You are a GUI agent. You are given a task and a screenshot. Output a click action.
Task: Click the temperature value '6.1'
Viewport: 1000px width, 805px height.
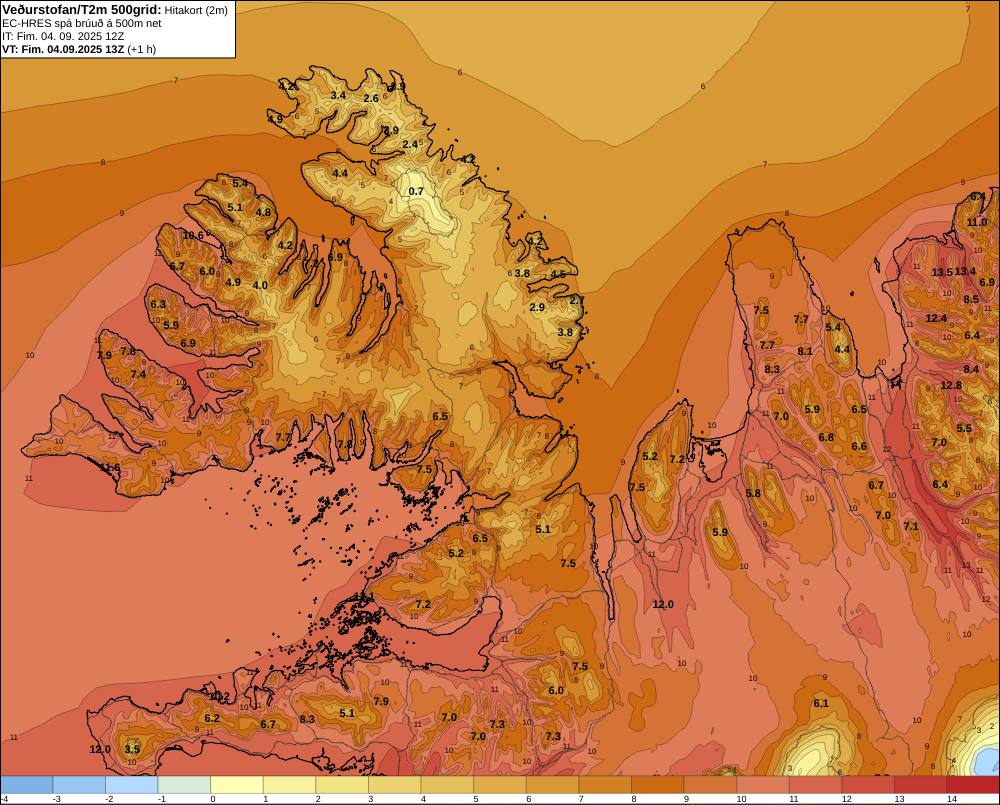tap(821, 704)
